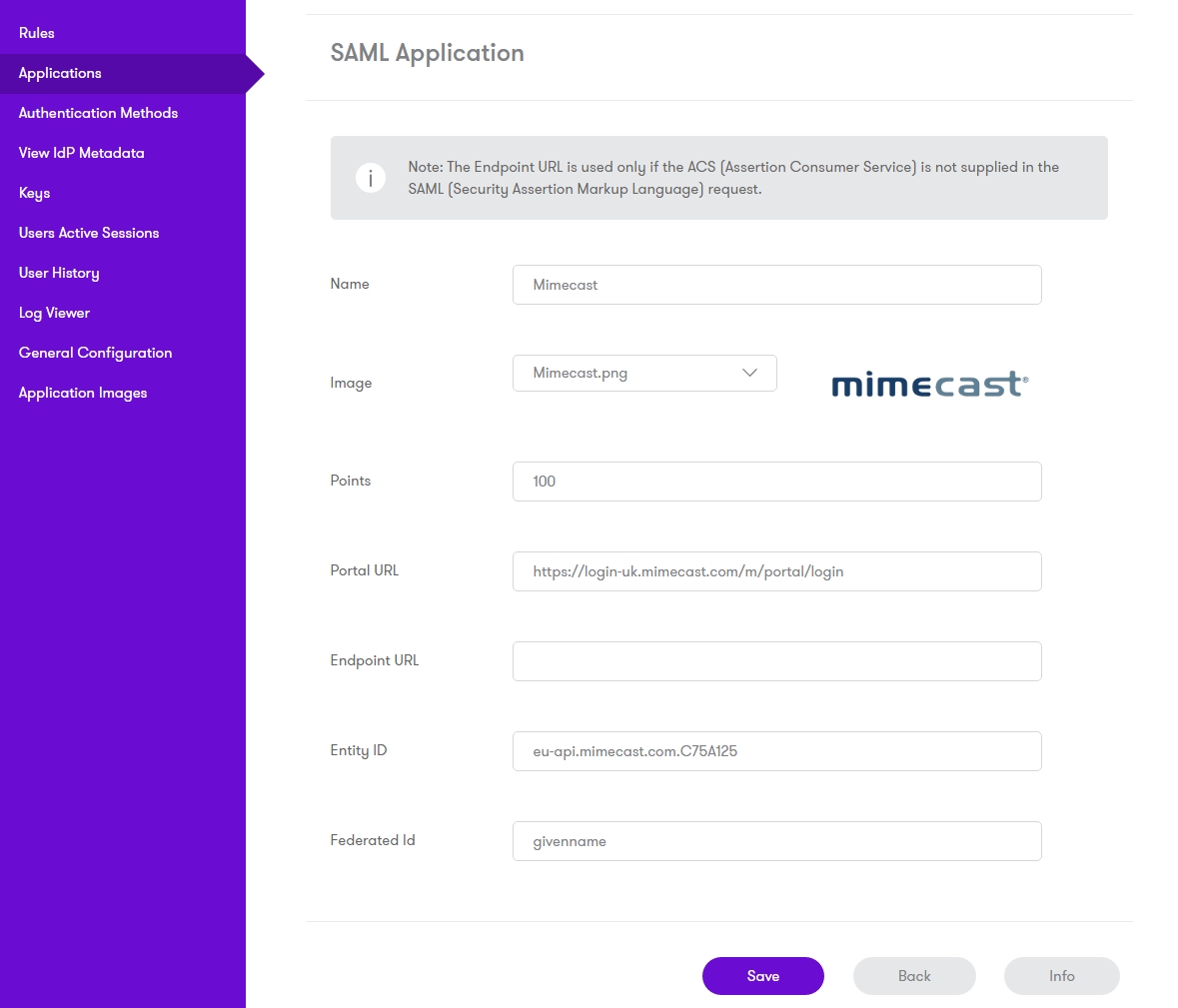Select Applications in the sidebar
Viewport: 1178px width, 1008px height.
[x=60, y=73]
